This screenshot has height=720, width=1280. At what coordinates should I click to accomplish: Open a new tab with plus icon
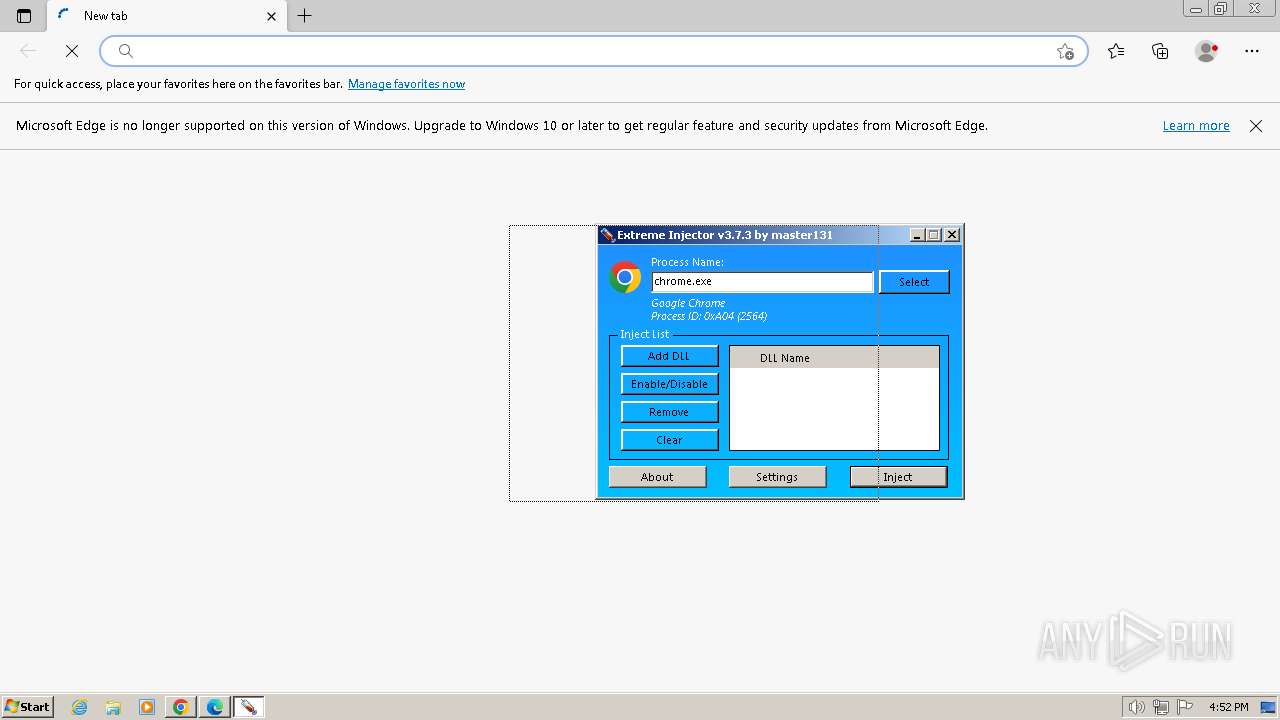(x=305, y=16)
